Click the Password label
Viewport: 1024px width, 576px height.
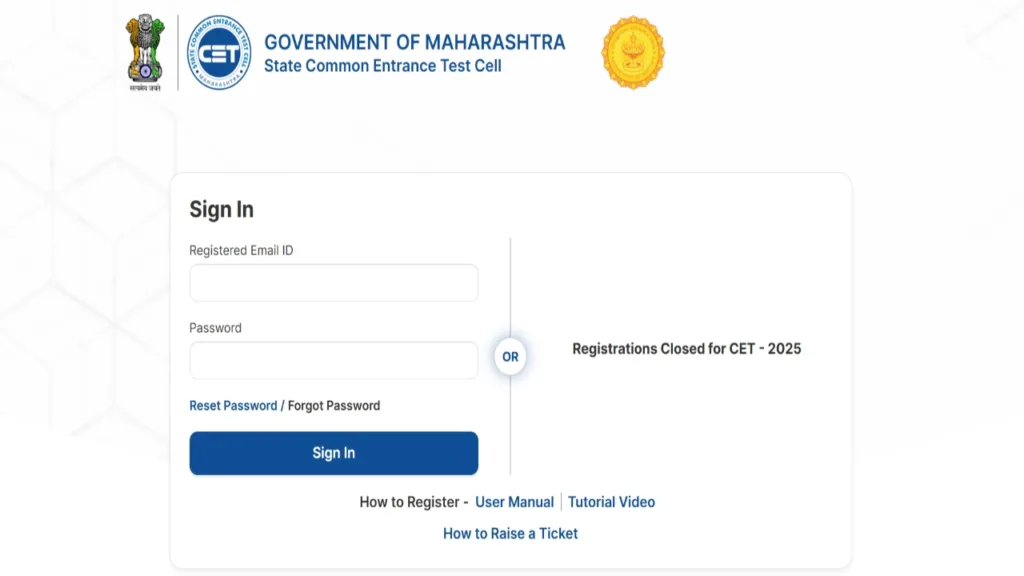point(214,327)
